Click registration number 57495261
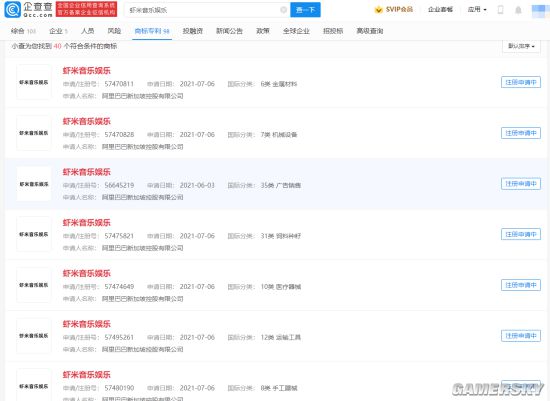Screen dimensions: 550x401 click(119, 337)
